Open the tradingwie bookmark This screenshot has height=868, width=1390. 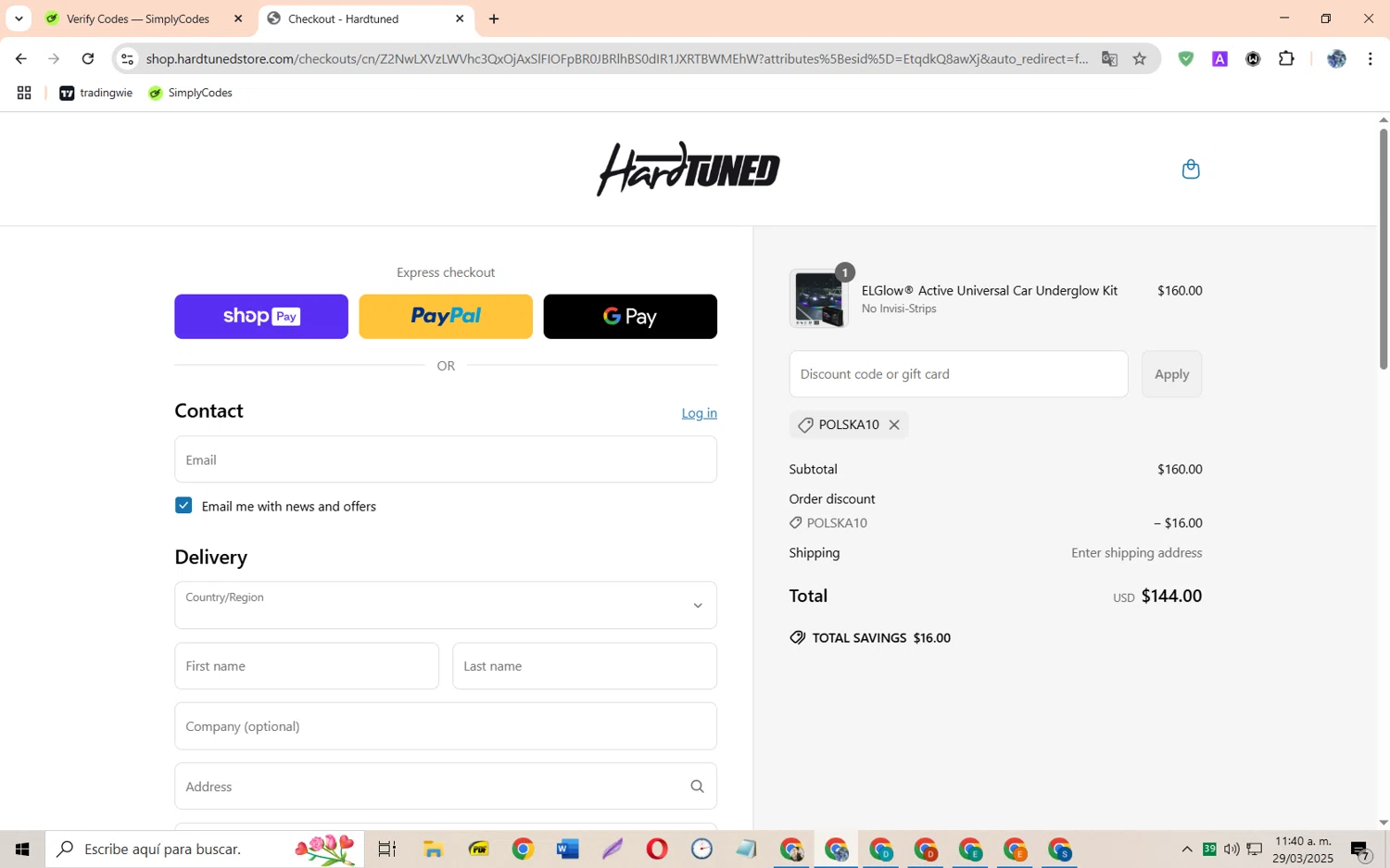(x=96, y=93)
